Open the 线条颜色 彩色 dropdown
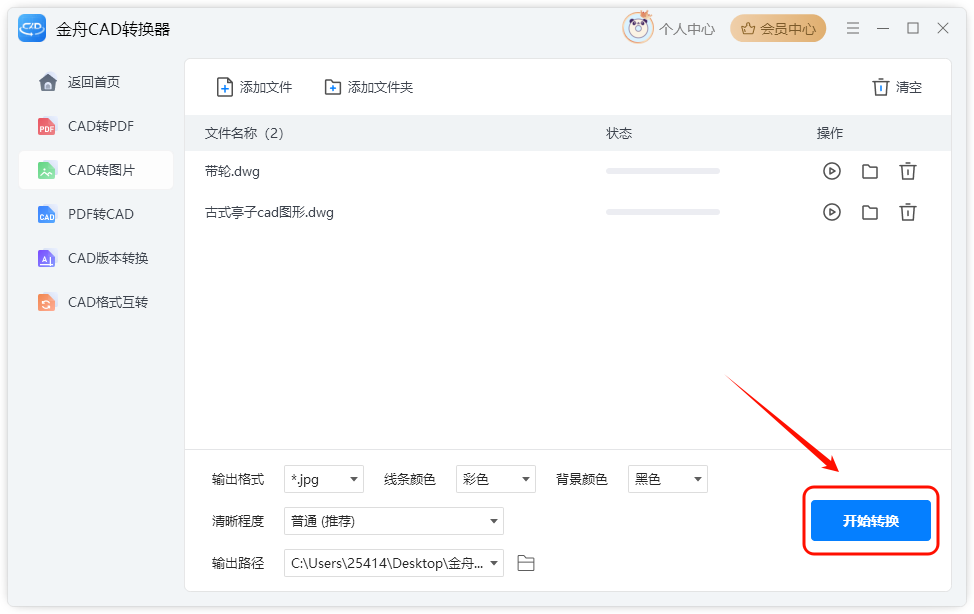974x614 pixels. (496, 479)
